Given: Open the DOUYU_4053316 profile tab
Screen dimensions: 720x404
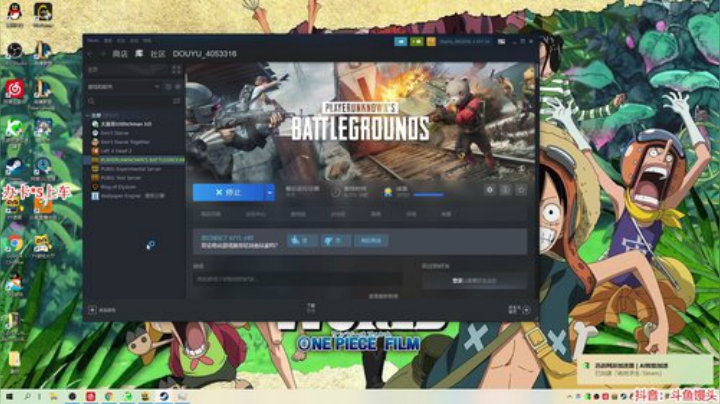Looking at the screenshot, I should [x=204, y=54].
